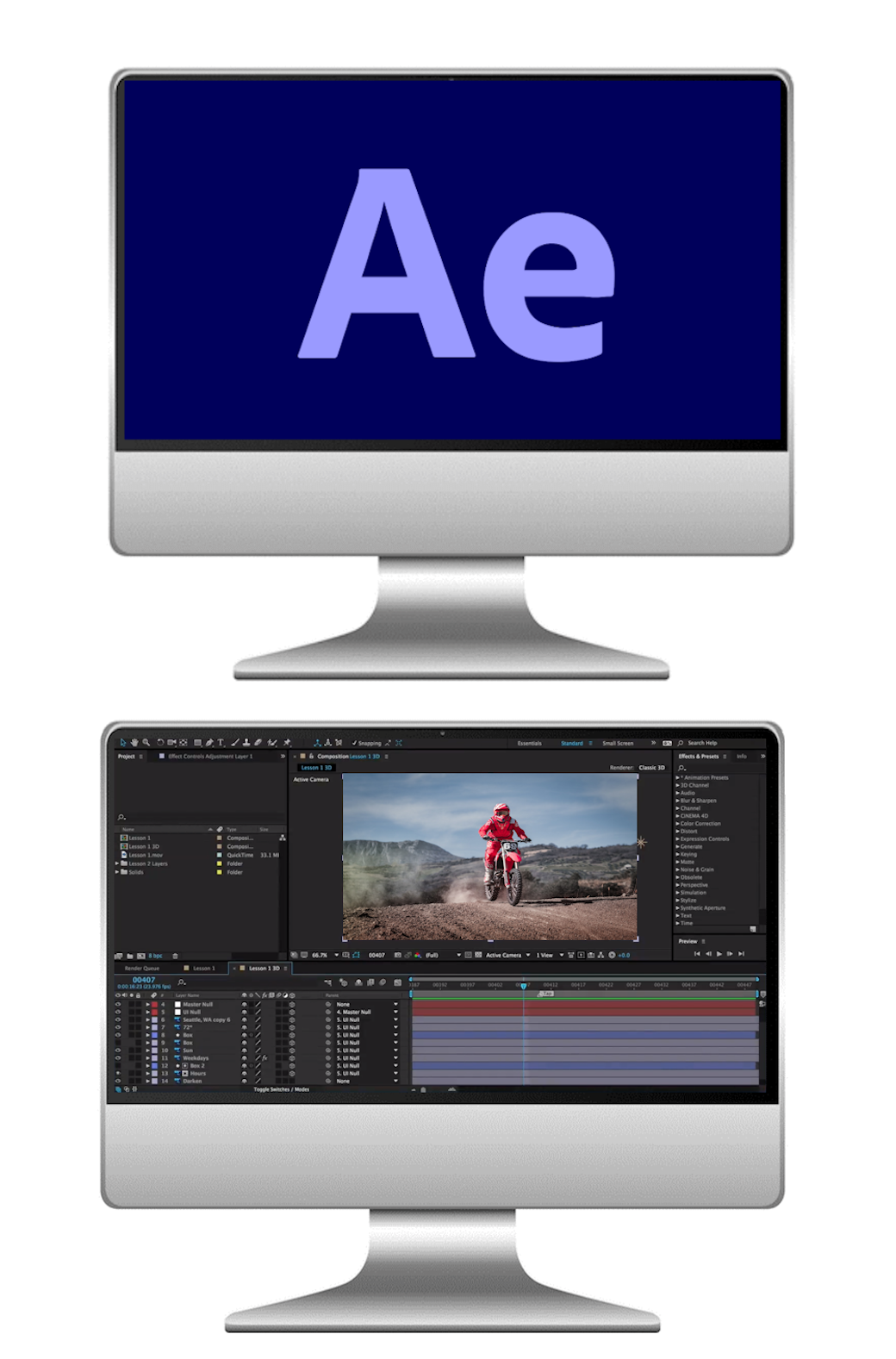This screenshot has height=1359, width=896.
Task: Select the Lesson 1 3D timeline tab
Action: [264, 968]
